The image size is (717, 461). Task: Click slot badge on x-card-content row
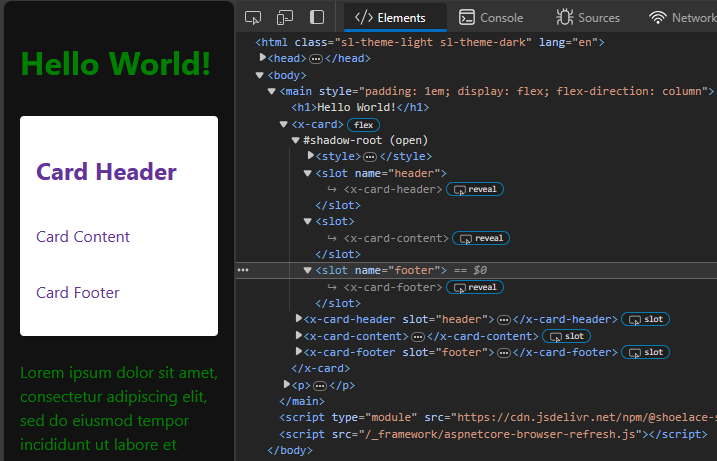pos(566,336)
